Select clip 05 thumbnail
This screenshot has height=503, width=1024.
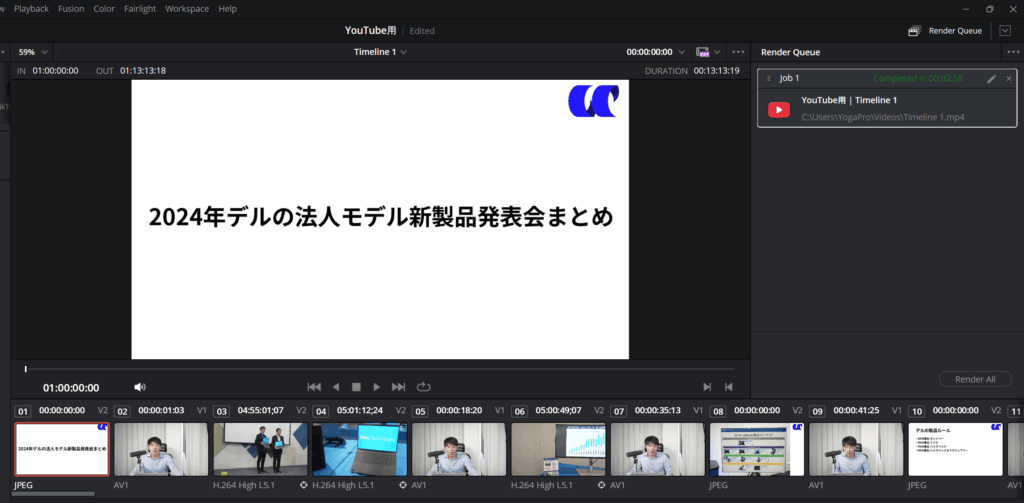point(459,449)
